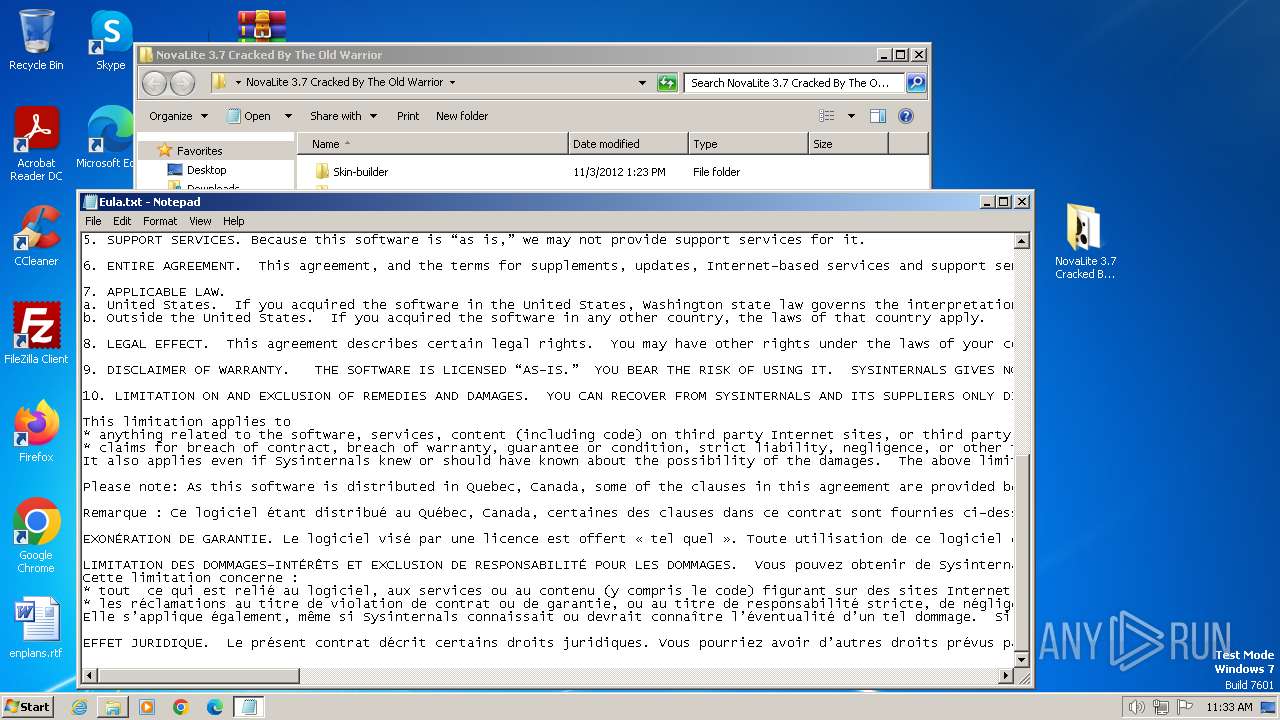Open the volume tray icon
Viewport: 1280px width, 720px height.
pyautogui.click(x=1136, y=707)
